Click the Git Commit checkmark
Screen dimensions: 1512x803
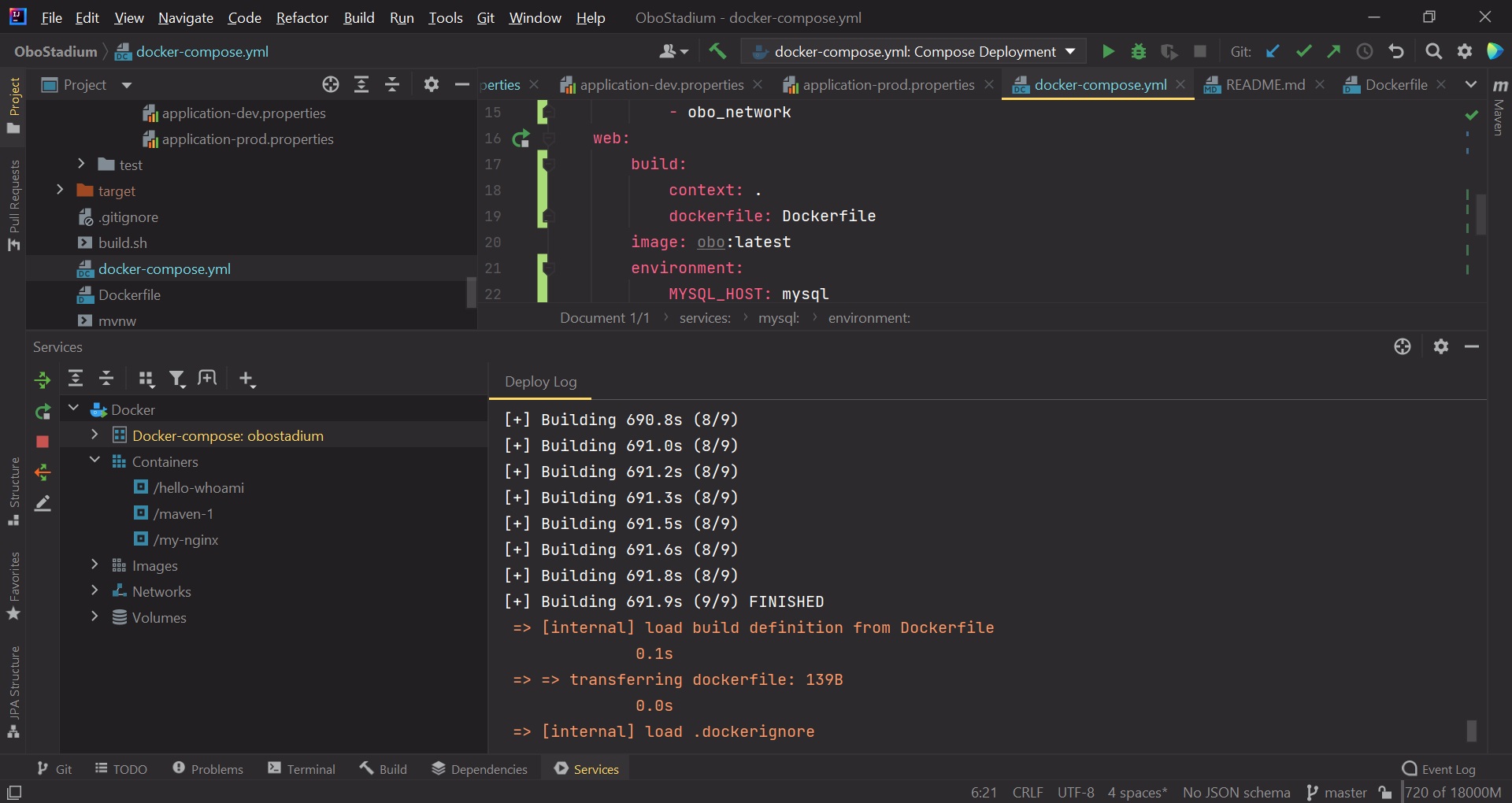[x=1303, y=51]
